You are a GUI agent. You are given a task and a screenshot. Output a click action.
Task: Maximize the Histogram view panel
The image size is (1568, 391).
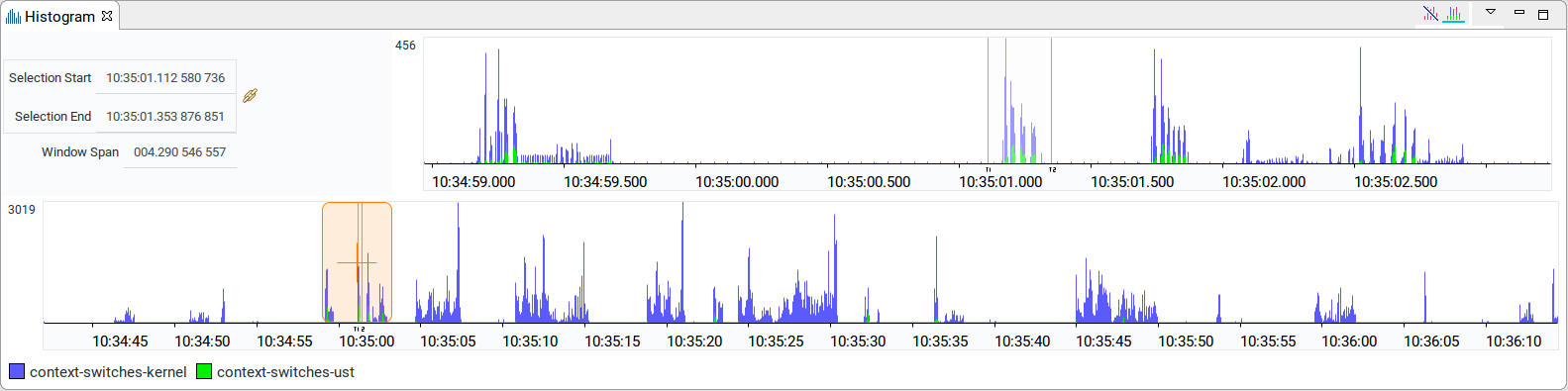[x=1543, y=14]
